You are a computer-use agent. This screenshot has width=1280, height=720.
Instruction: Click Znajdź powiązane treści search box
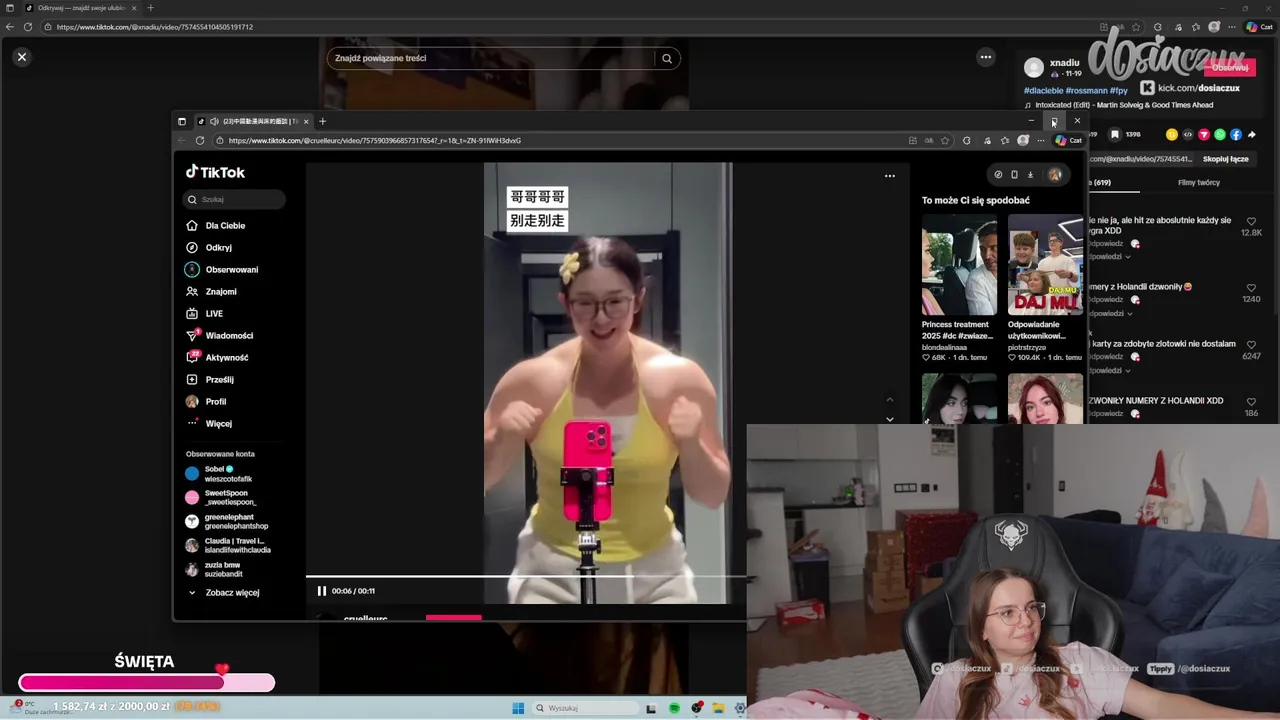coord(490,58)
